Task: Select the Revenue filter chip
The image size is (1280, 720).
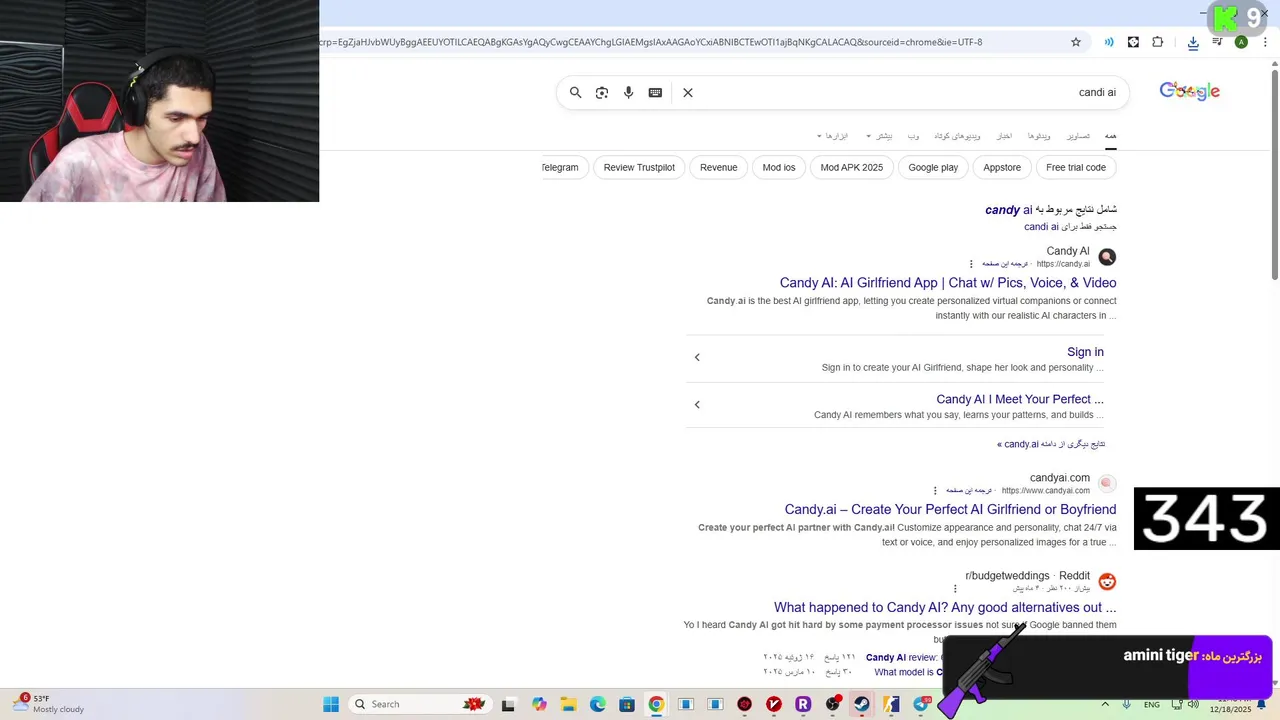Action: tap(718, 167)
